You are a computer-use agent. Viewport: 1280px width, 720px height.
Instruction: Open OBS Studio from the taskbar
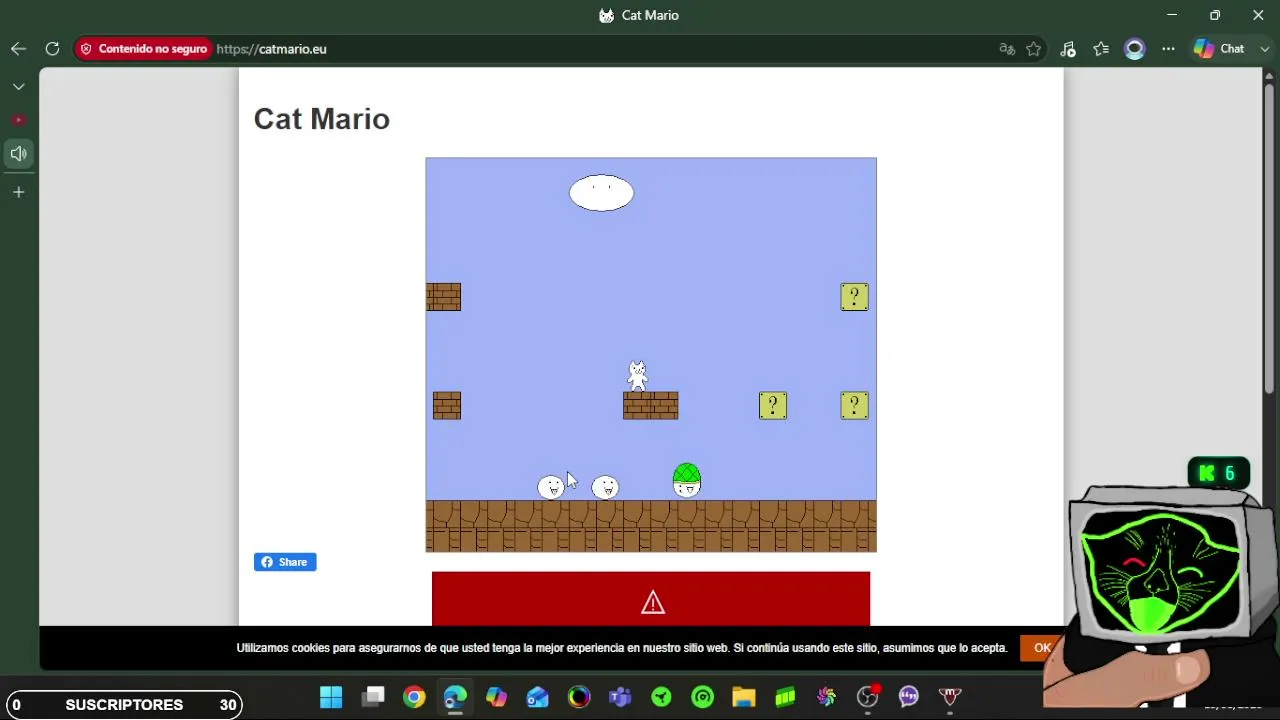[x=868, y=697]
